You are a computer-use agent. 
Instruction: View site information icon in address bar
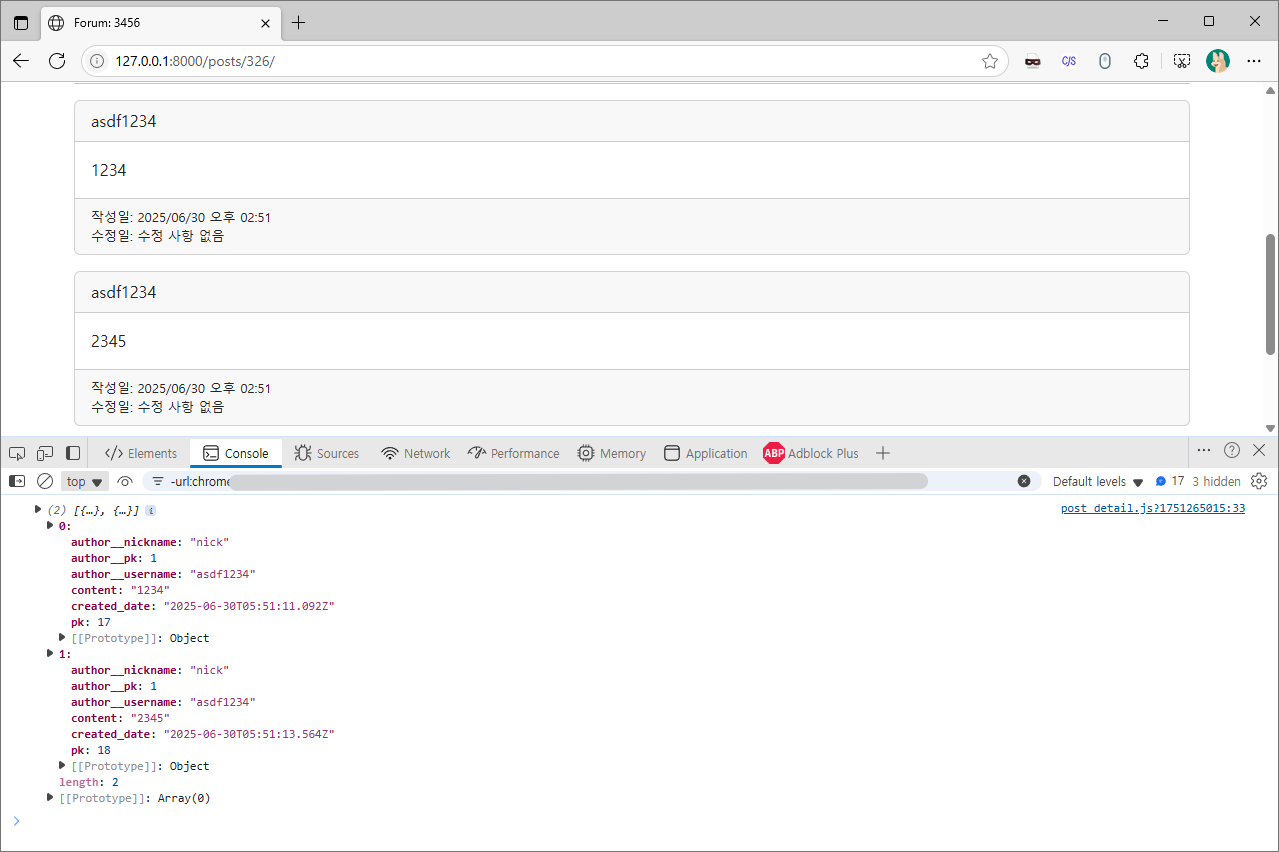coord(97,61)
